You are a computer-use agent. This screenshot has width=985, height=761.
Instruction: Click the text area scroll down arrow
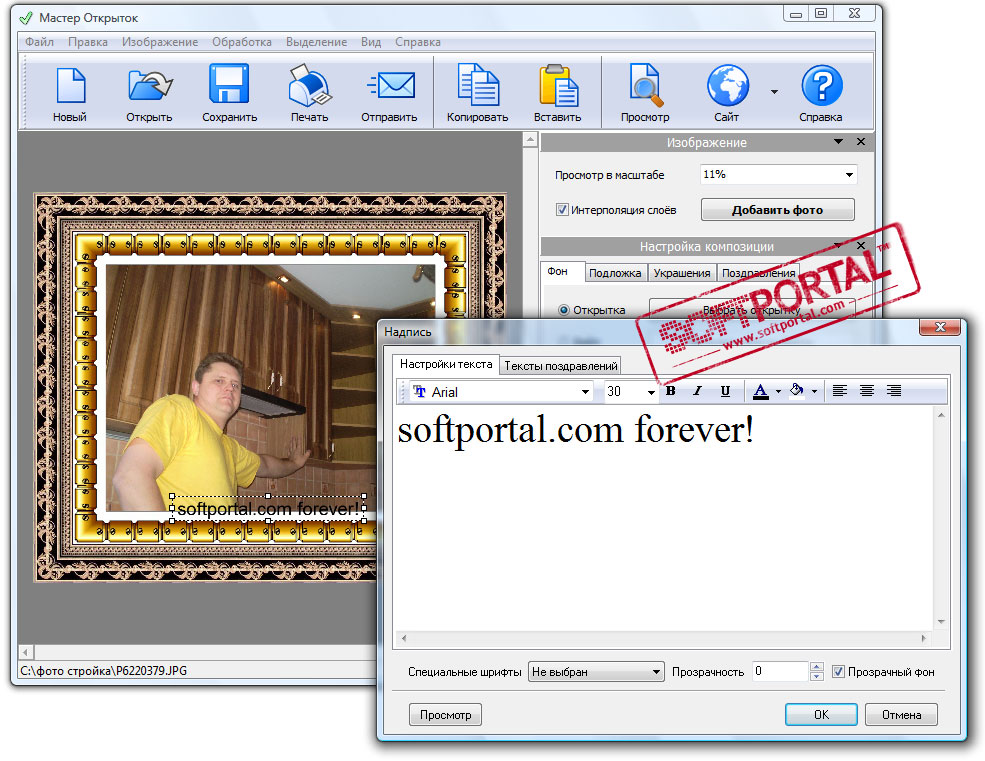(941, 622)
